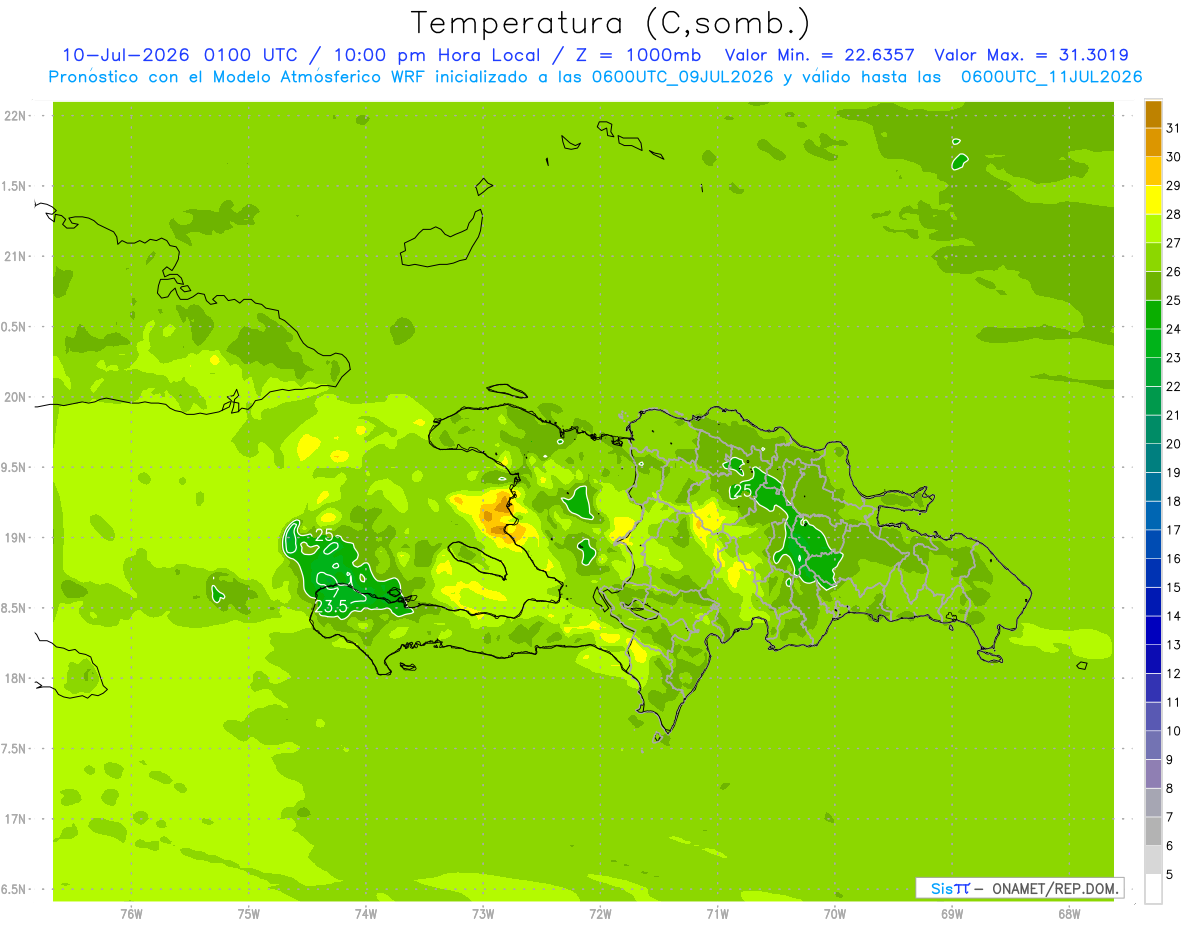Pick the legend swatch between 12 and 13

pyautogui.click(x=1153, y=660)
